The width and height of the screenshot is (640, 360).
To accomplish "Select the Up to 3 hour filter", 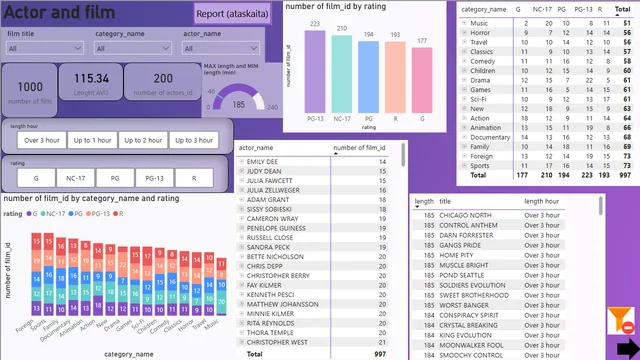I will [194, 140].
